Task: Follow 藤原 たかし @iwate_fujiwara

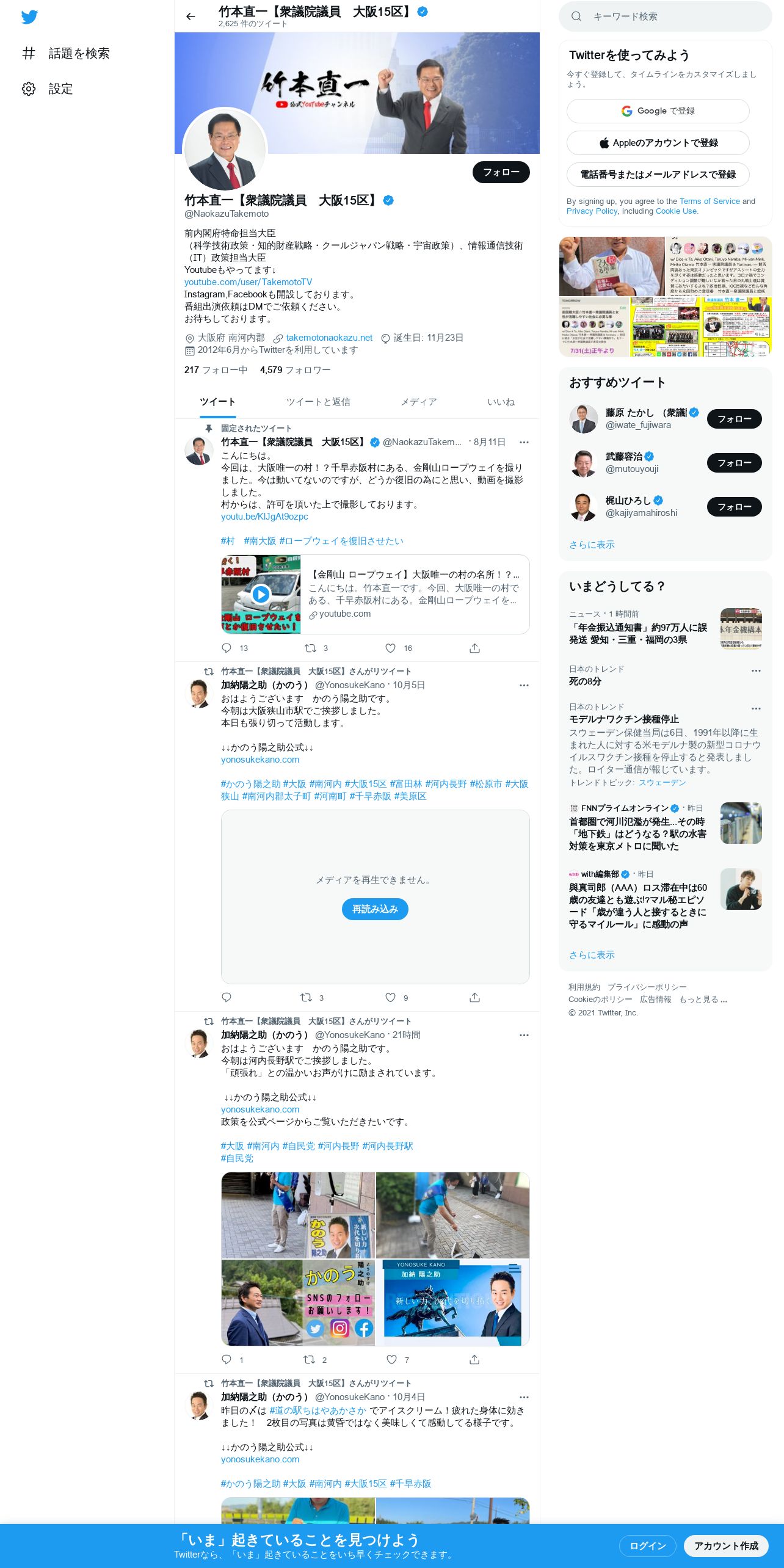Action: pyautogui.click(x=734, y=419)
